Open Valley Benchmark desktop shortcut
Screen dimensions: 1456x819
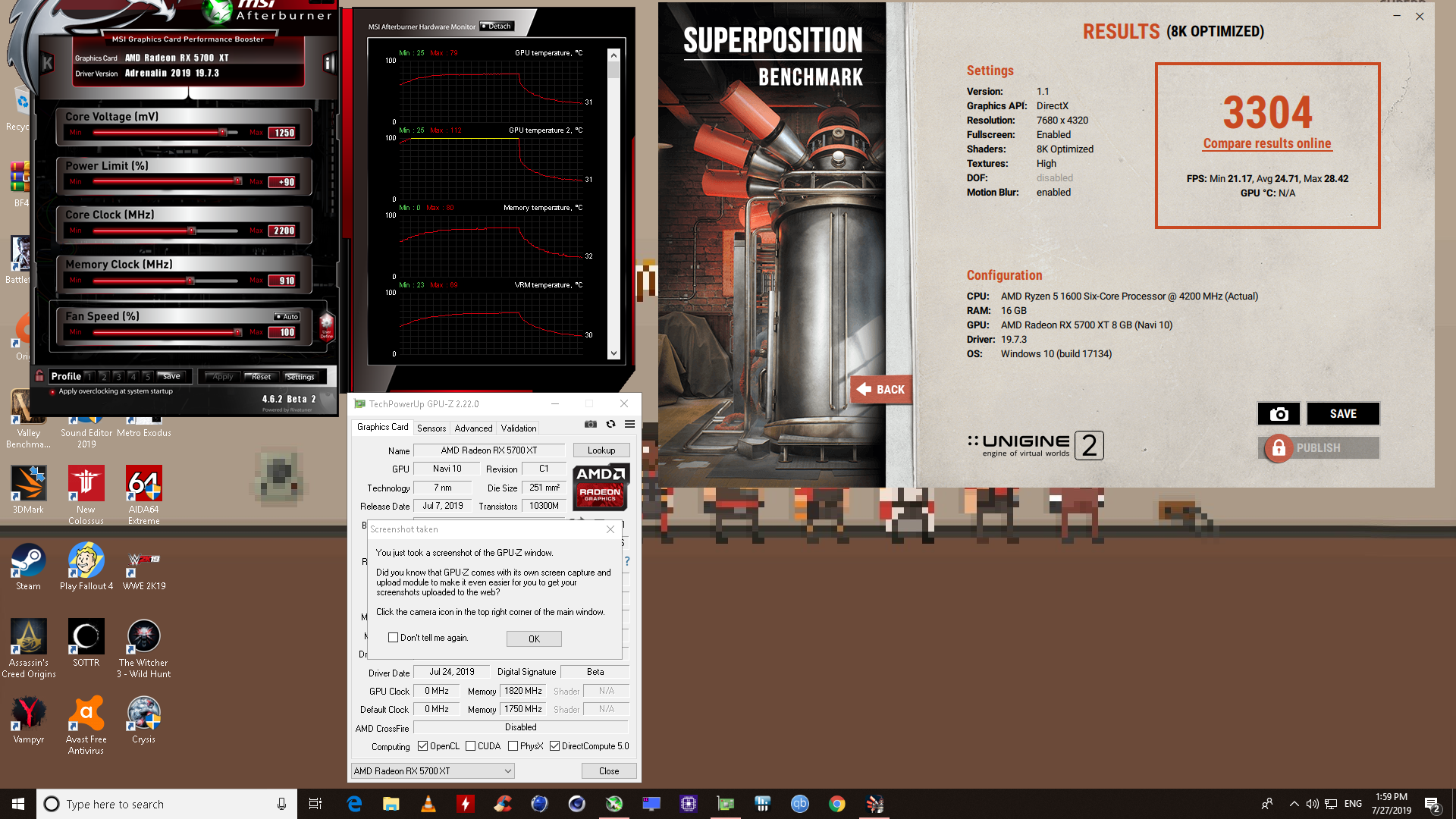29,419
